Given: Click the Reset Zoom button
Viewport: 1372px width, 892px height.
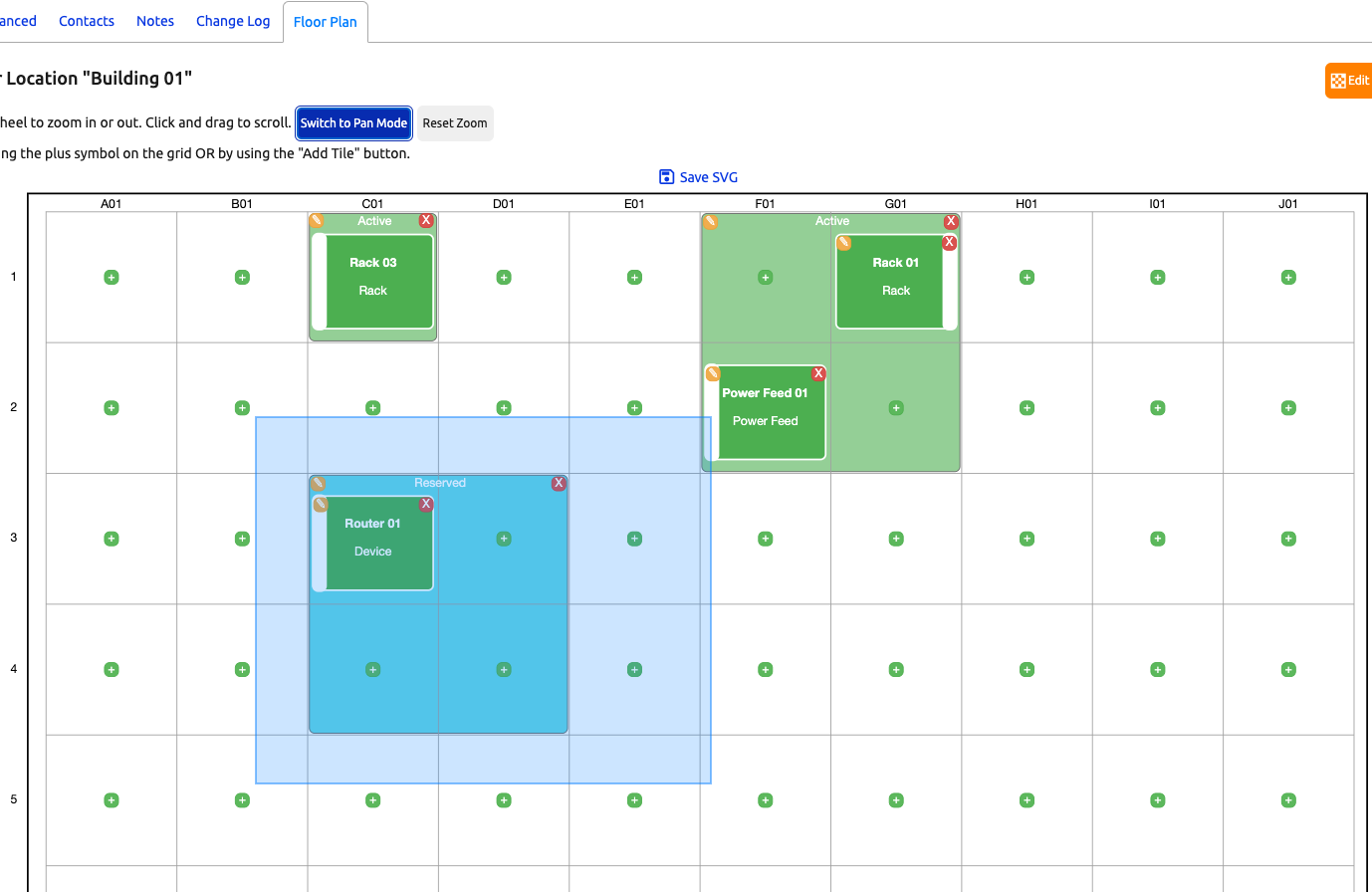Looking at the screenshot, I should pyautogui.click(x=454, y=122).
